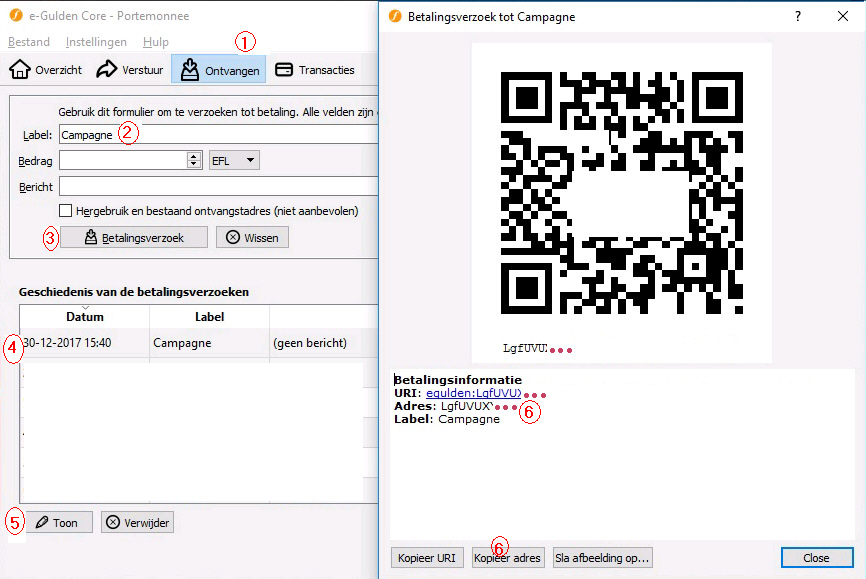This screenshot has width=866, height=579.
Task: Open the Hulp menu
Action: (156, 42)
